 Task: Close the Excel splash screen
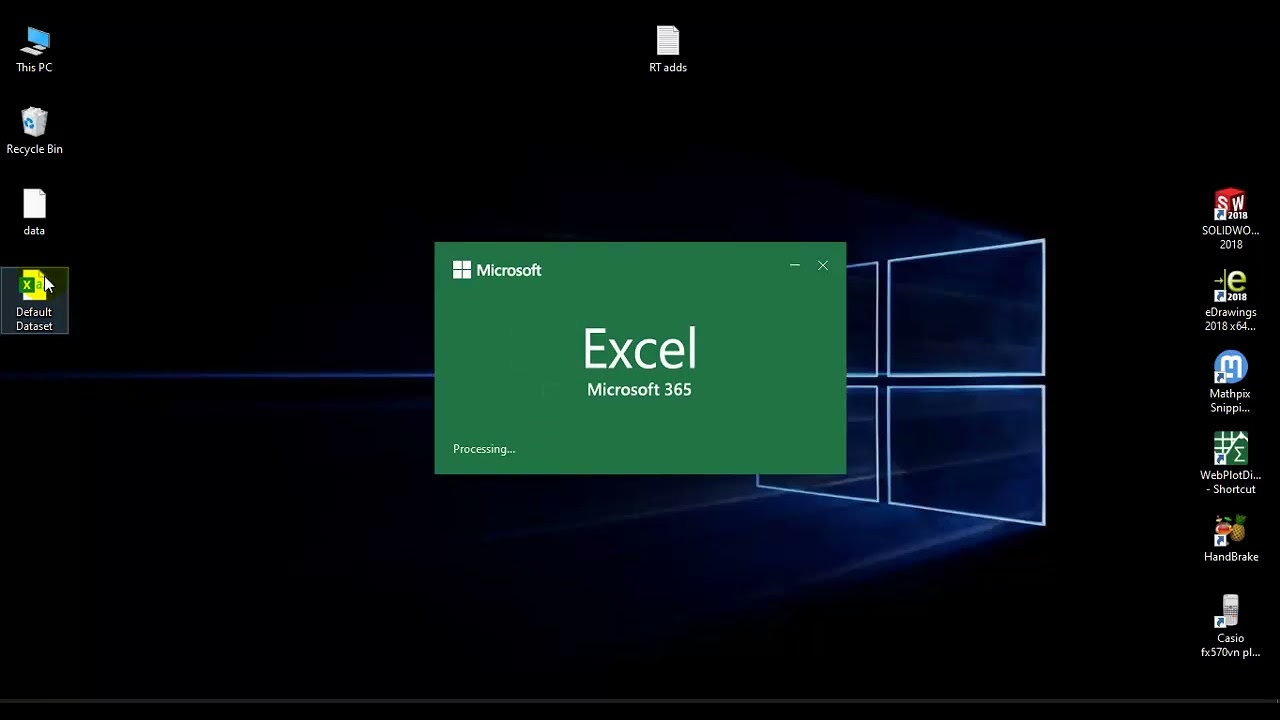(x=823, y=265)
